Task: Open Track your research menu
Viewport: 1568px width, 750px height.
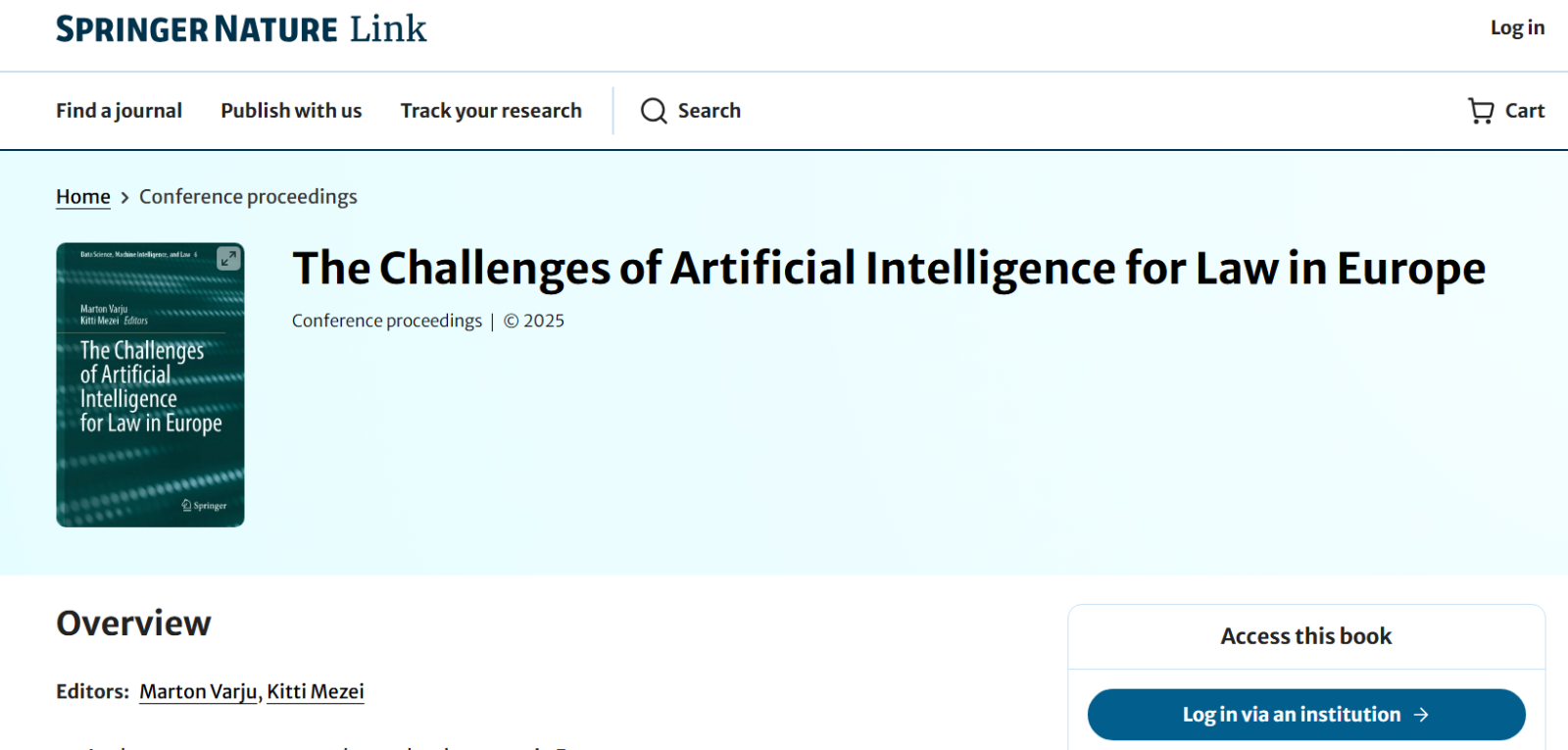Action: [x=491, y=111]
